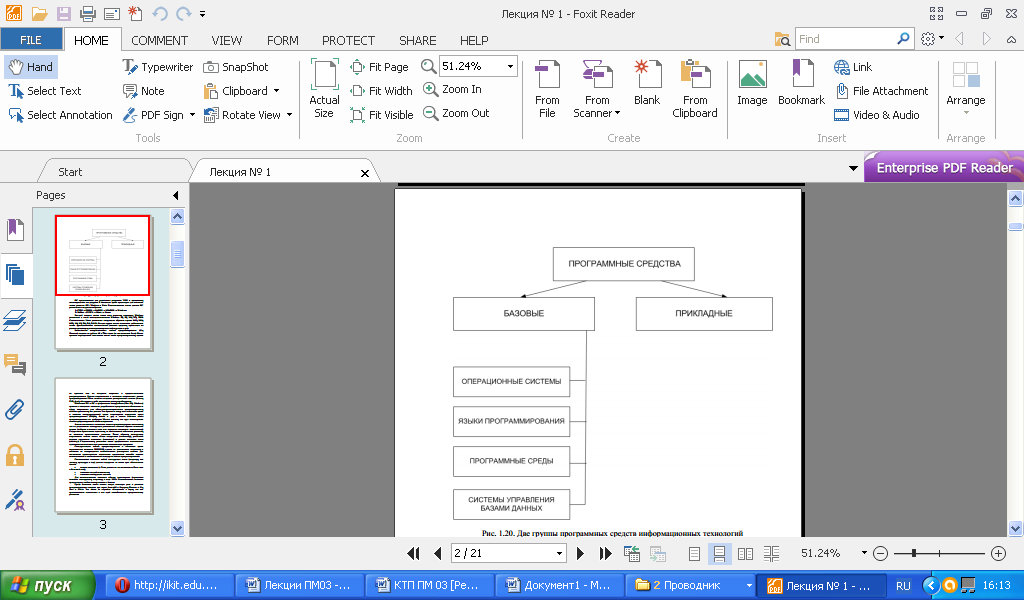Image resolution: width=1024 pixels, height=600 pixels.
Task: Toggle continuous page display mode
Action: pos(719,553)
